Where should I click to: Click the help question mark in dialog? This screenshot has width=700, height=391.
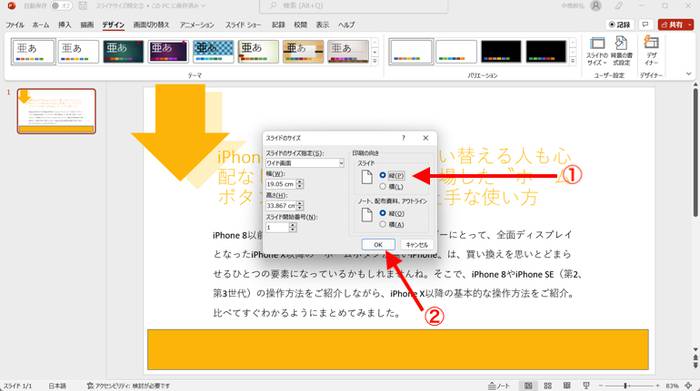point(404,138)
